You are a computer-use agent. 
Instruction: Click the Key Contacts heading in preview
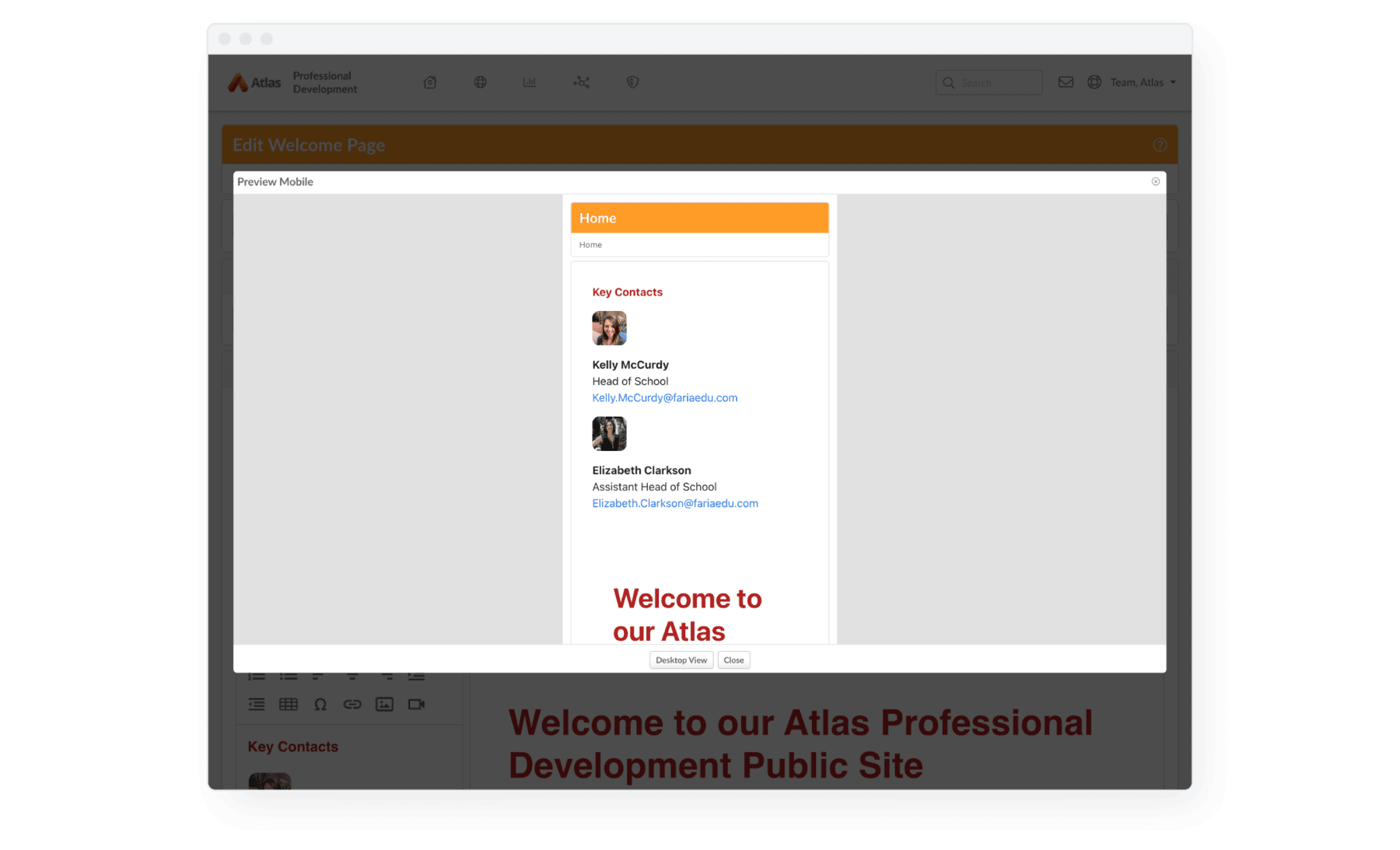(628, 292)
